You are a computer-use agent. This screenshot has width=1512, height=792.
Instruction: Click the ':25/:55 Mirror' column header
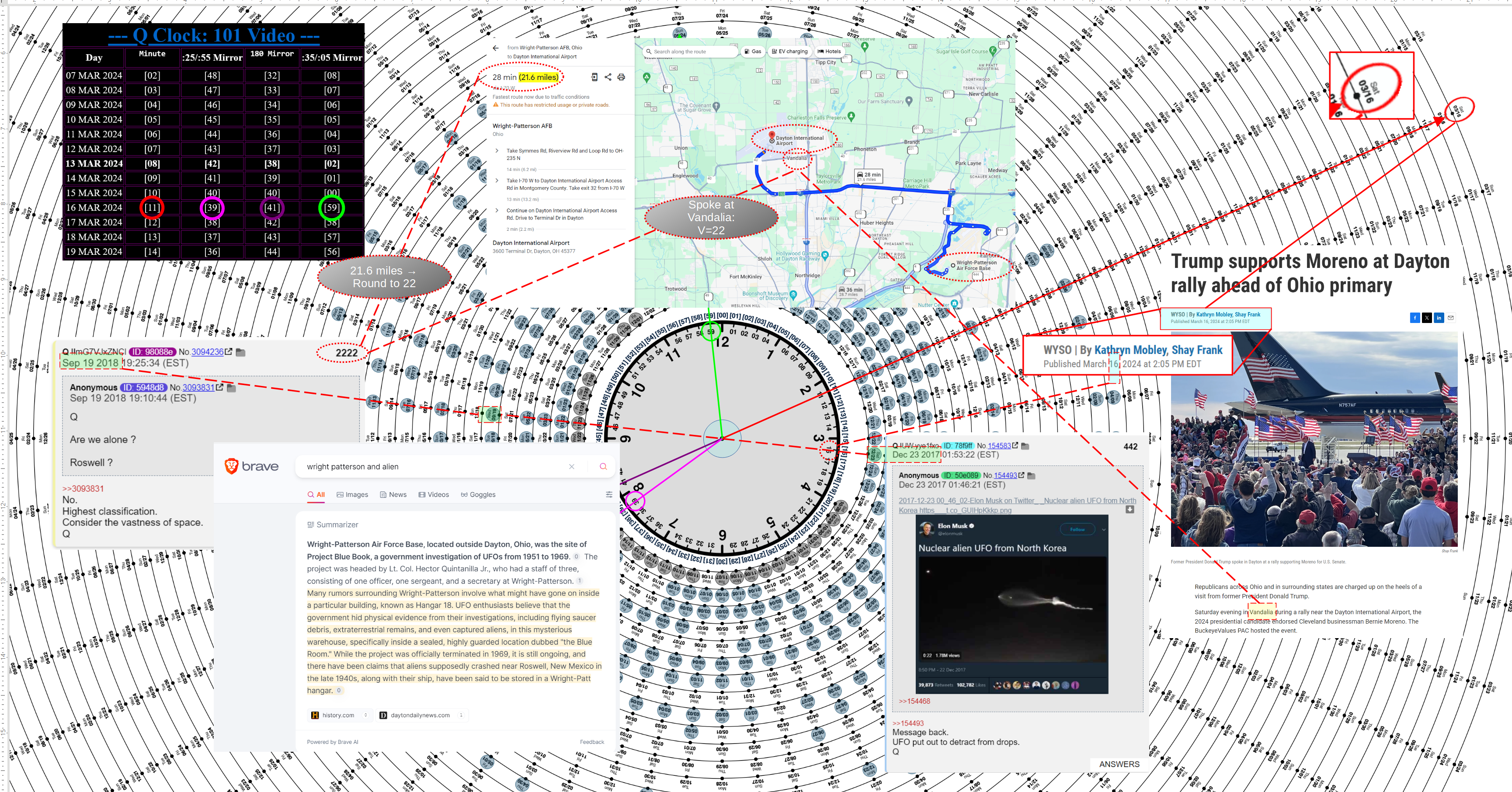tap(212, 58)
